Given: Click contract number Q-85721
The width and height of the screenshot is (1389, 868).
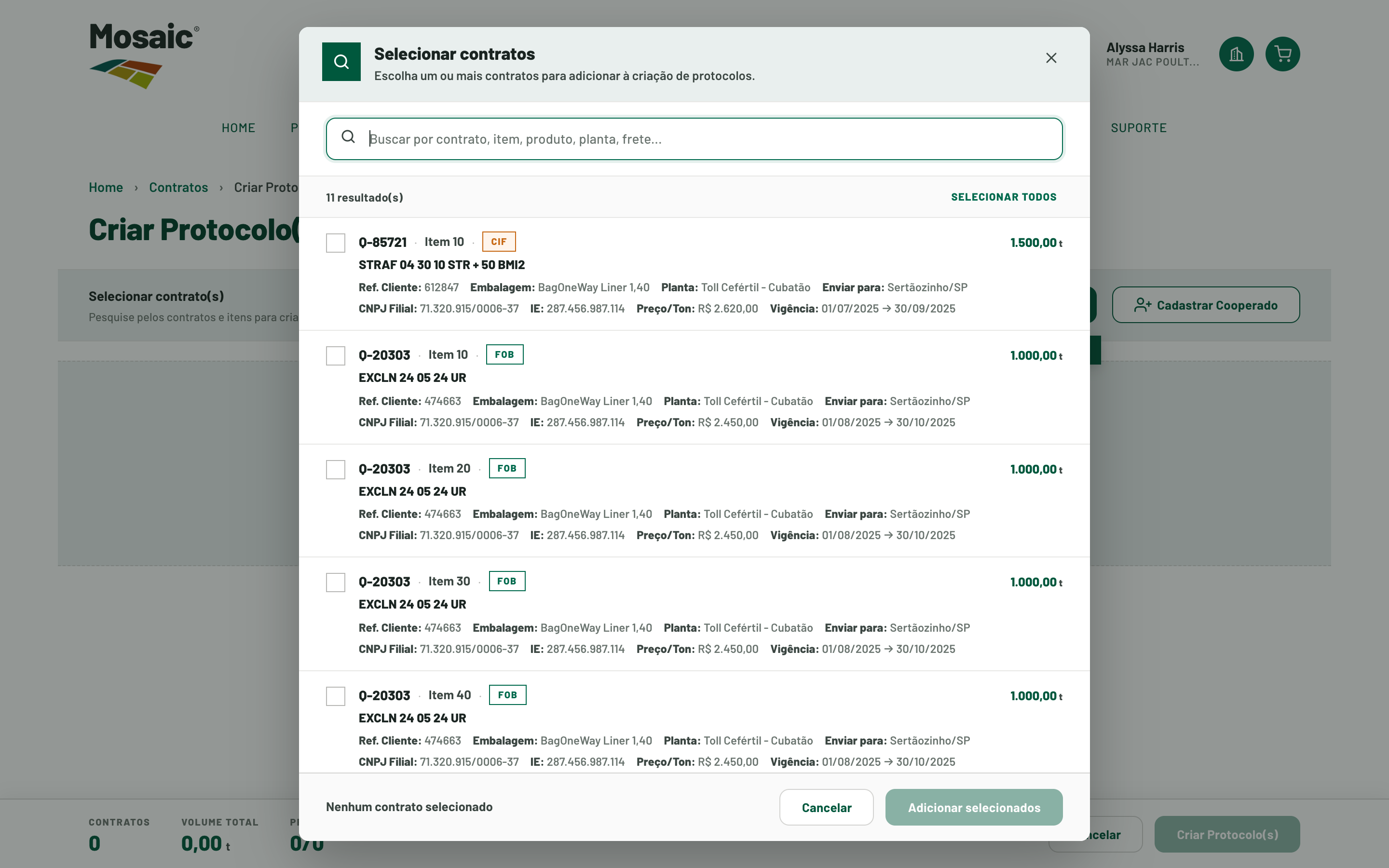Looking at the screenshot, I should (383, 242).
